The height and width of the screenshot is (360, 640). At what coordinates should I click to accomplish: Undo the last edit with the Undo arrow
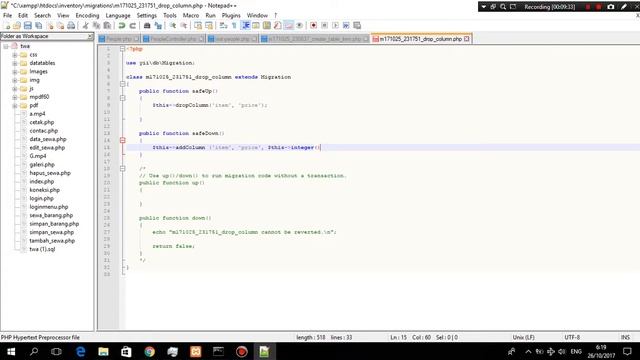(x=122, y=26)
